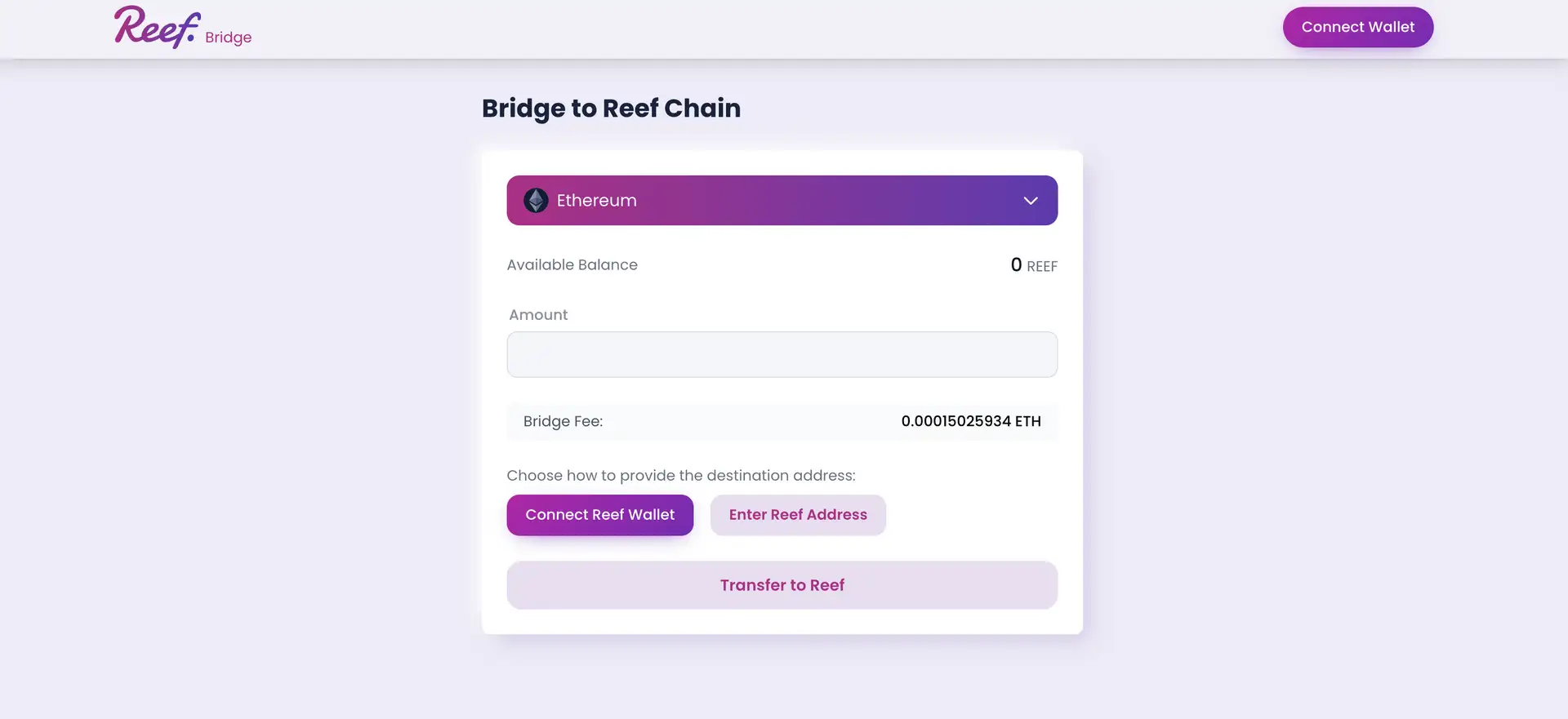The width and height of the screenshot is (1568, 719).
Task: Click the Bridge label beside the logo
Action: [229, 38]
